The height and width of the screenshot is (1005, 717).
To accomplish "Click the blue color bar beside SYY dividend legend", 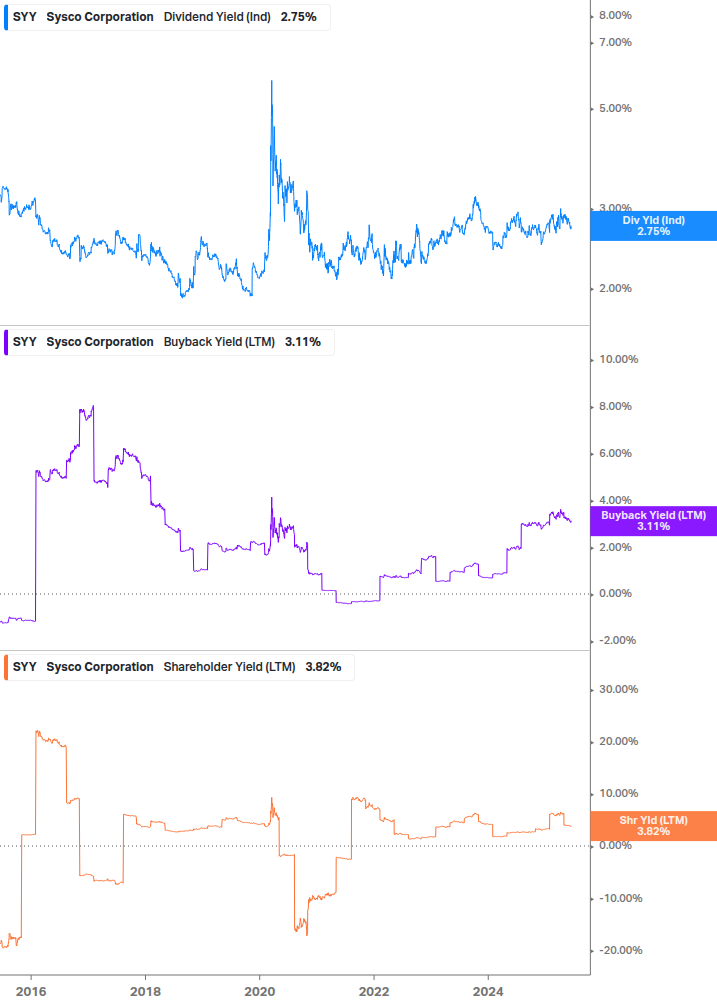I will click(6, 17).
